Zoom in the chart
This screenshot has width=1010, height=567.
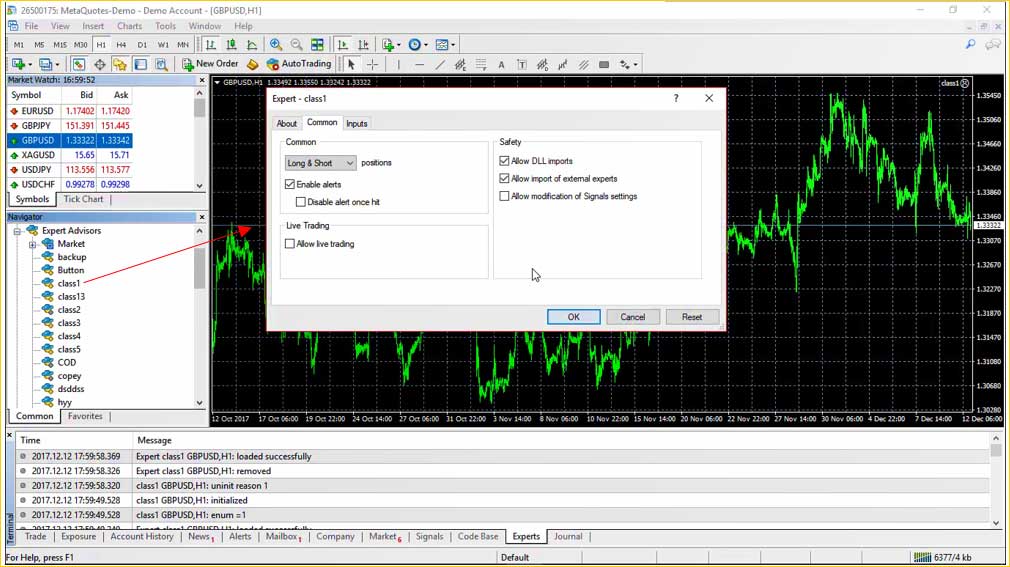pos(276,44)
